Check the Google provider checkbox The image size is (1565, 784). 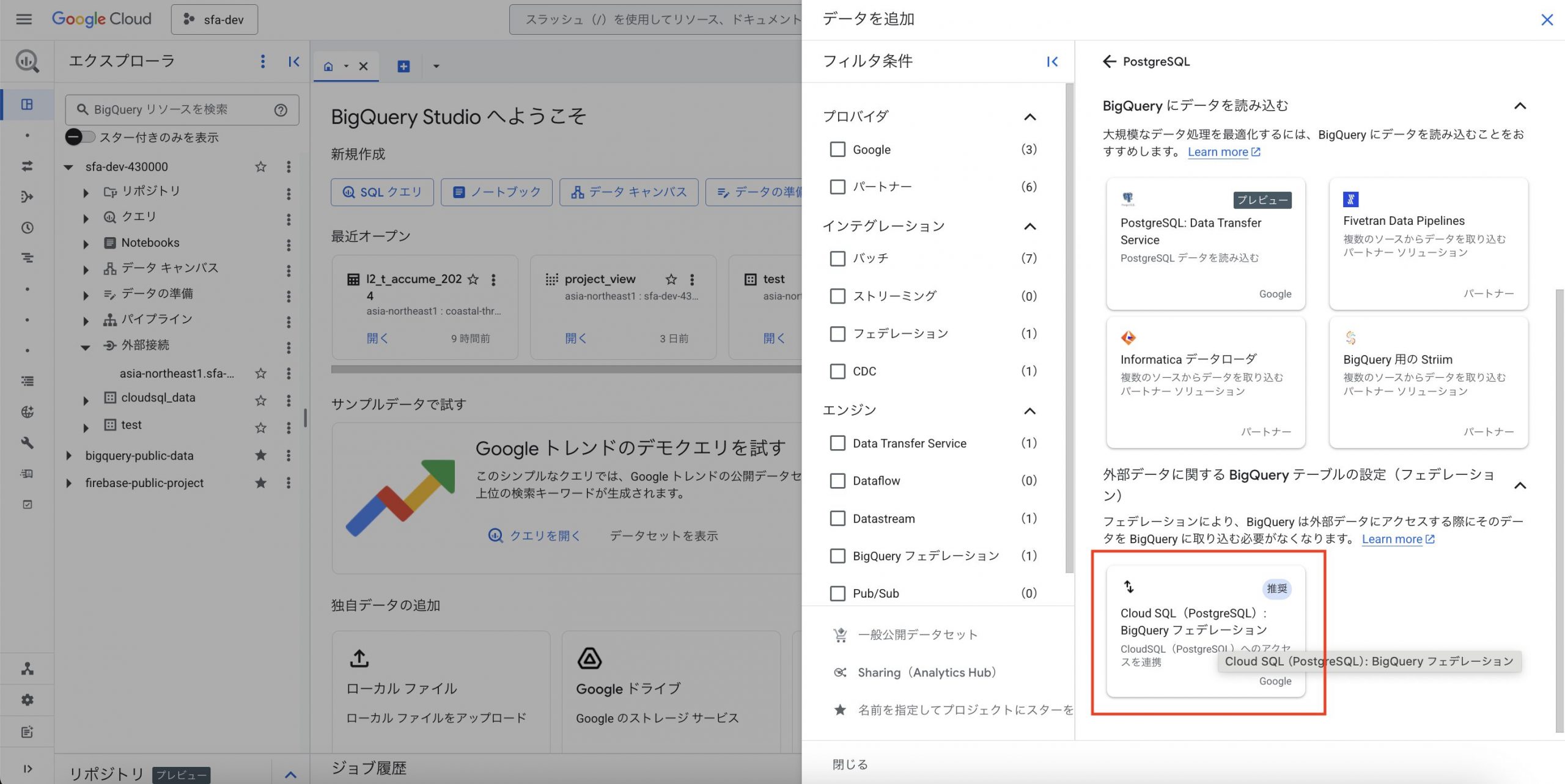click(x=838, y=149)
